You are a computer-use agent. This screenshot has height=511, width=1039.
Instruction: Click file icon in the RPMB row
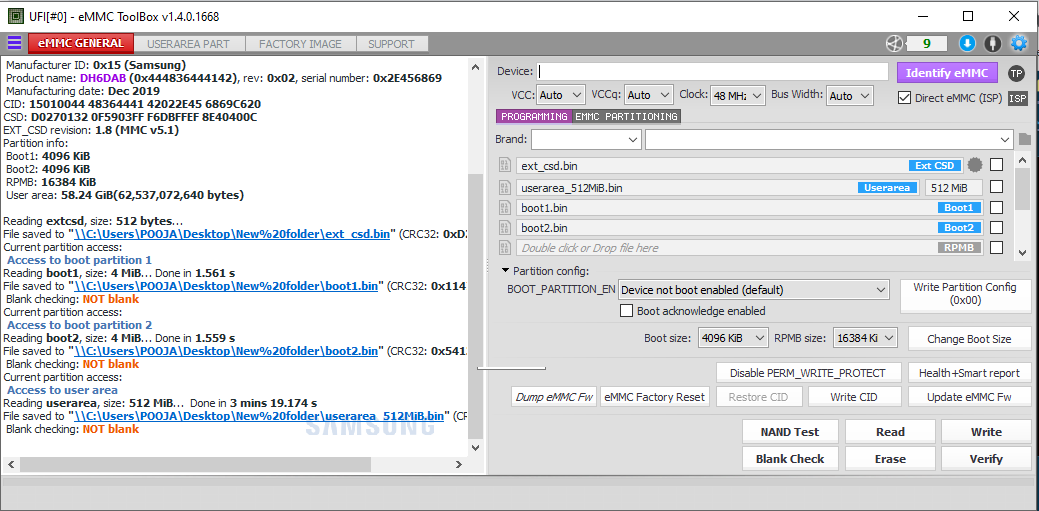pyautogui.click(x=505, y=248)
